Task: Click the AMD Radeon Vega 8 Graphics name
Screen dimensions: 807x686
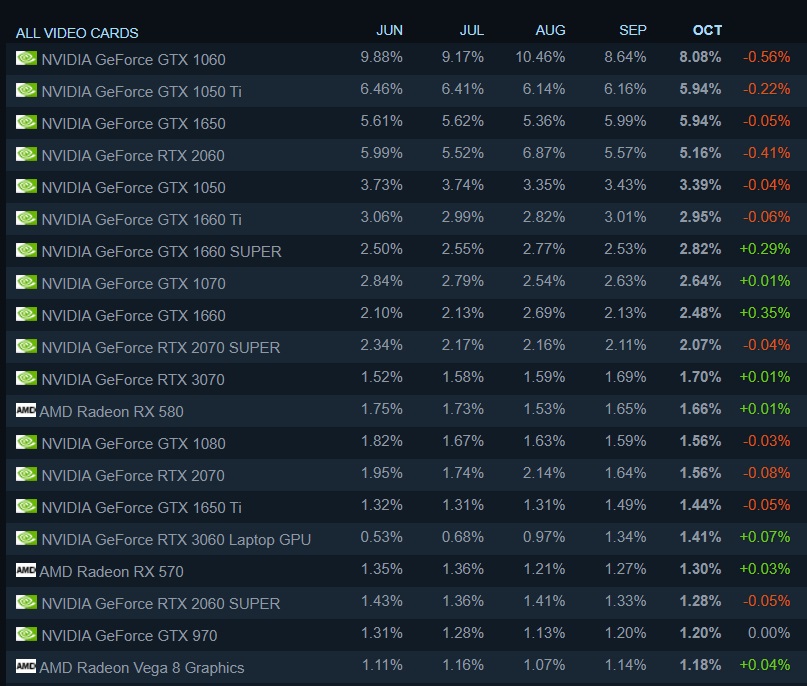Action: pyautogui.click(x=142, y=667)
